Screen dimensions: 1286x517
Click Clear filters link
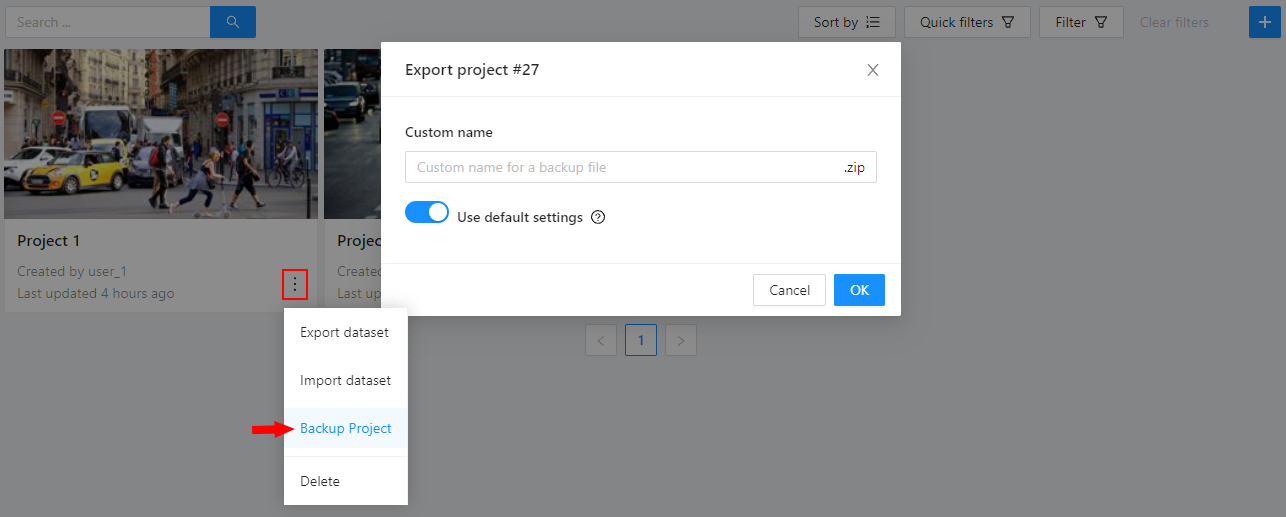pyautogui.click(x=1174, y=22)
